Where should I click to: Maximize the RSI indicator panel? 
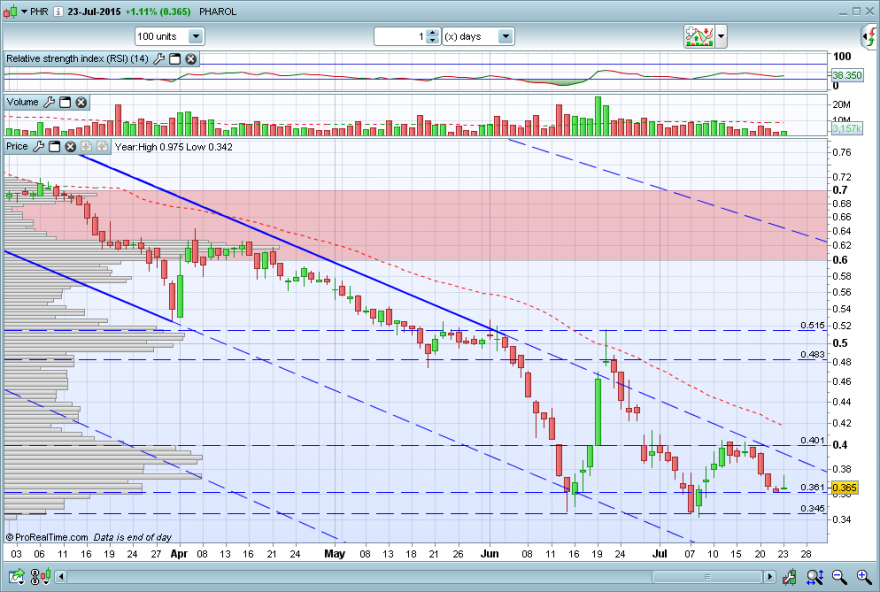point(175,58)
